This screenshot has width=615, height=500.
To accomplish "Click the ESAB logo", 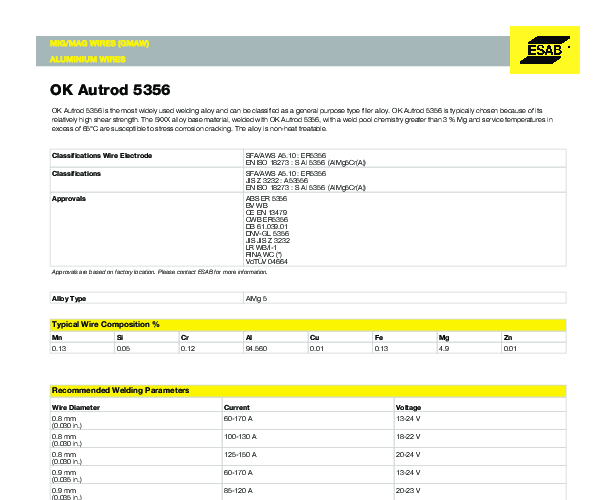I will pyautogui.click(x=545, y=50).
